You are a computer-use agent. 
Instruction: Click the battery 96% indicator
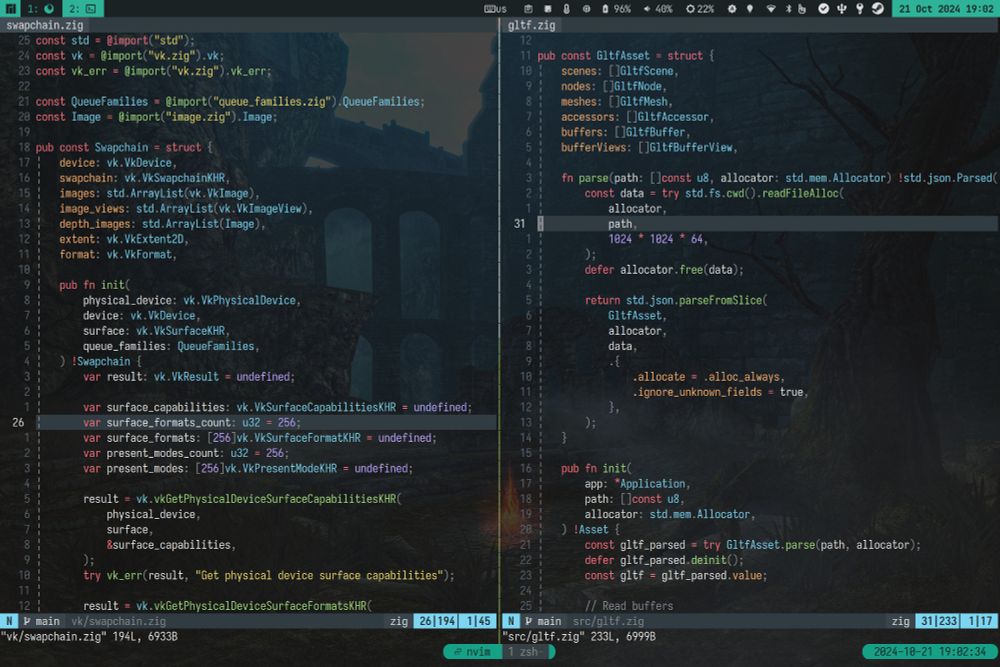616,7
